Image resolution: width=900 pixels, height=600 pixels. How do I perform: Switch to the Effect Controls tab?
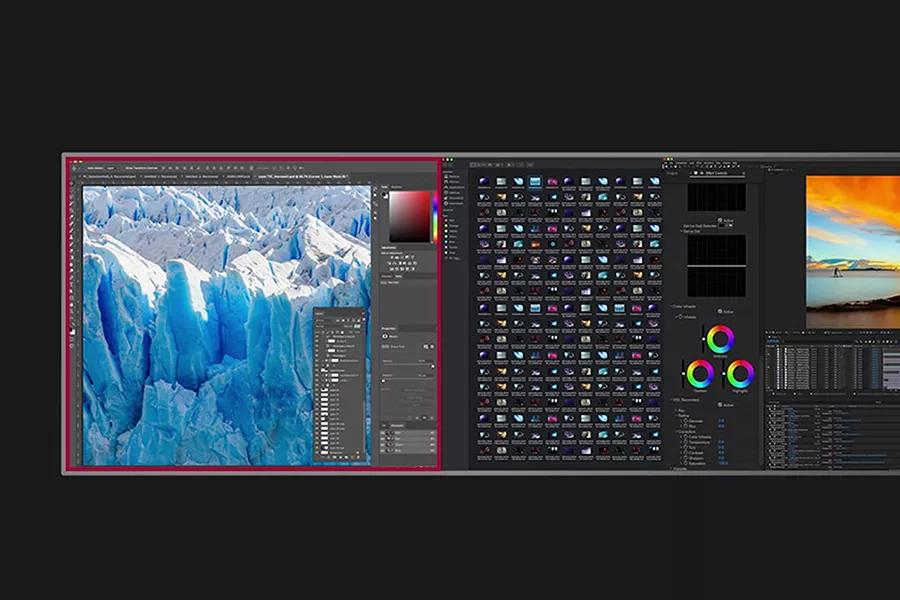point(711,172)
